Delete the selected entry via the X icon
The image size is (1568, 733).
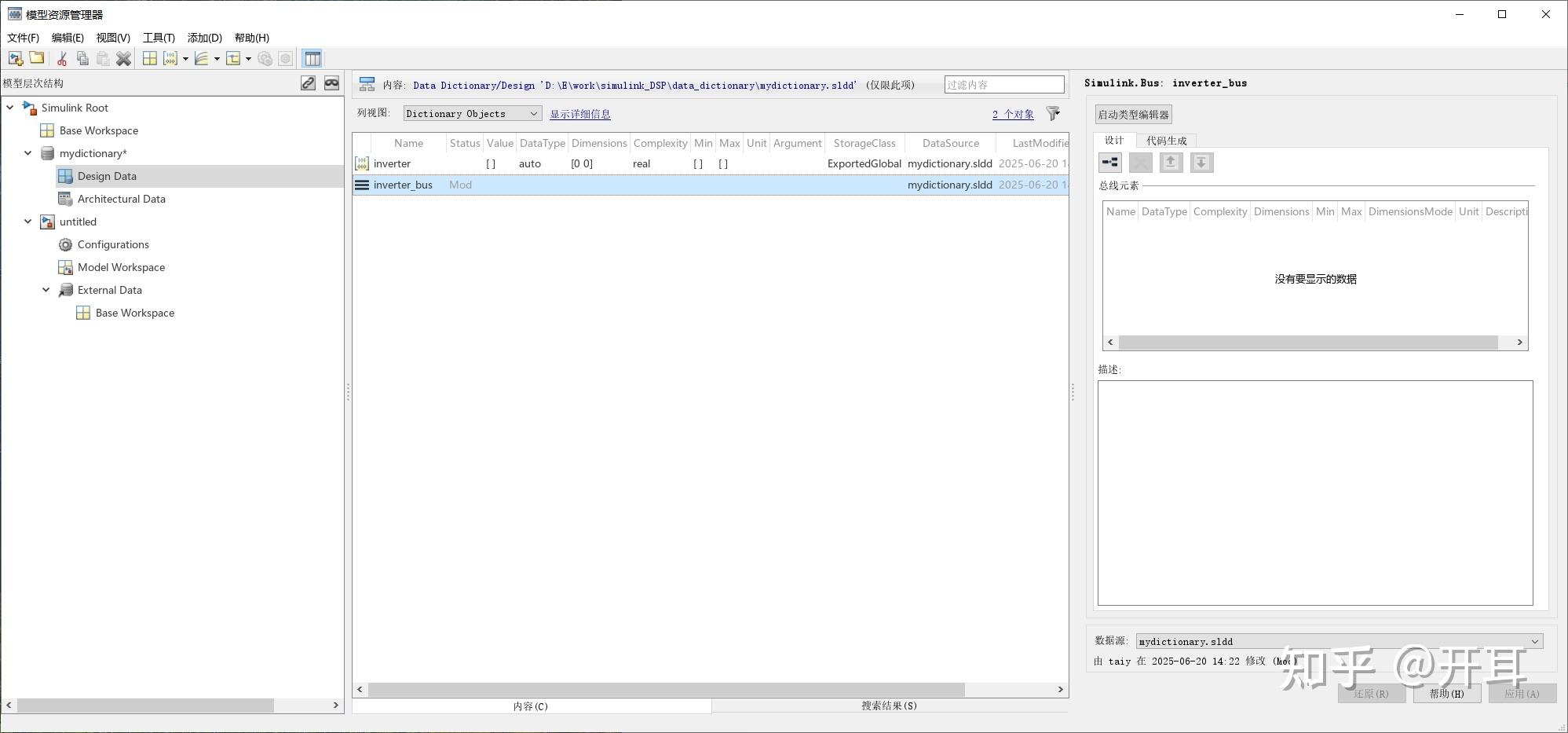coord(123,58)
